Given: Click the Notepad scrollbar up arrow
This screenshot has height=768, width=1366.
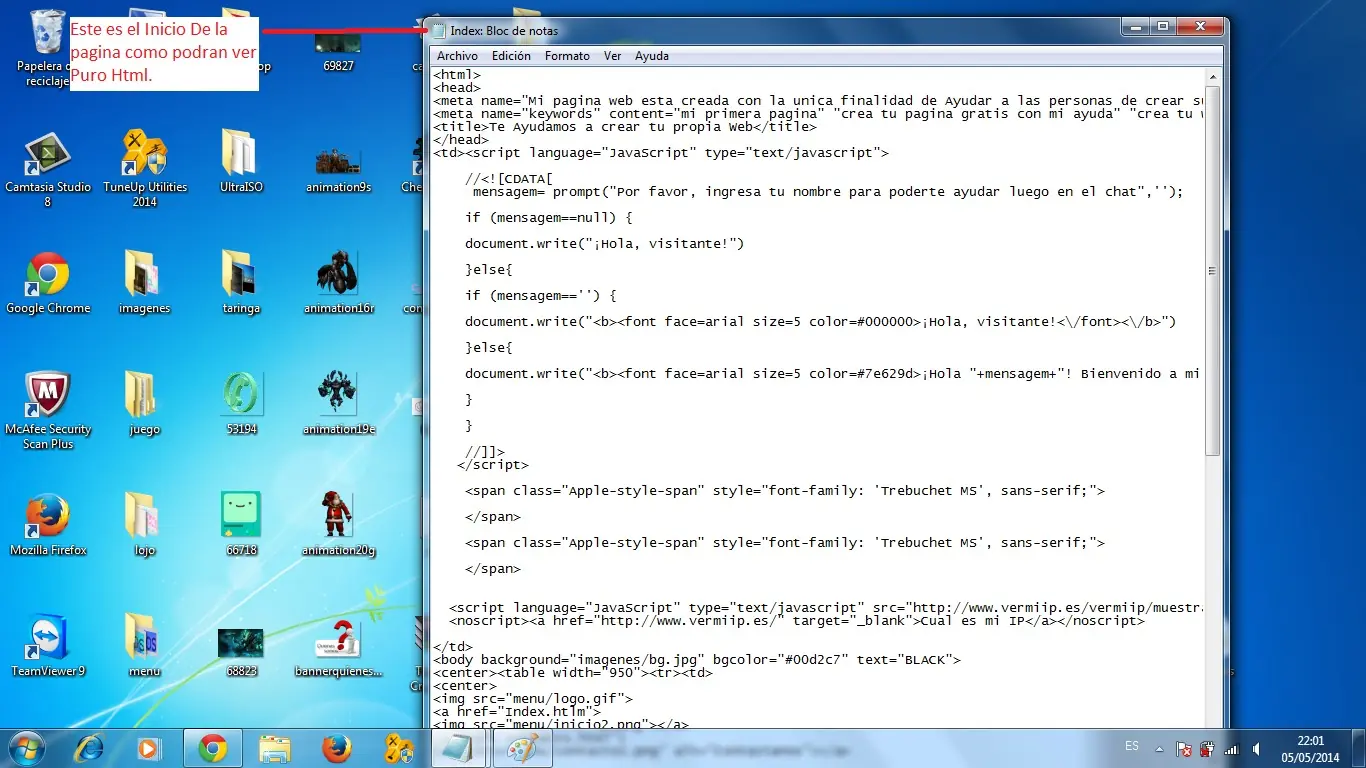Looking at the screenshot, I should click(1212, 76).
